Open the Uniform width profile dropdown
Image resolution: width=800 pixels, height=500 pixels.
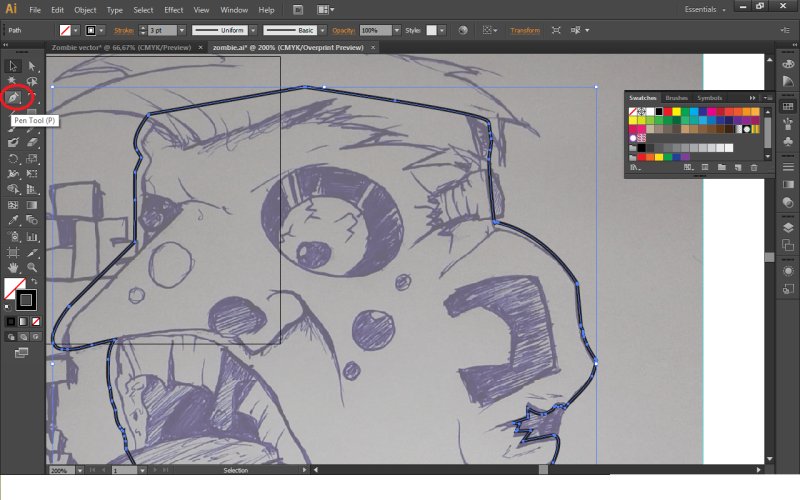coord(253,31)
